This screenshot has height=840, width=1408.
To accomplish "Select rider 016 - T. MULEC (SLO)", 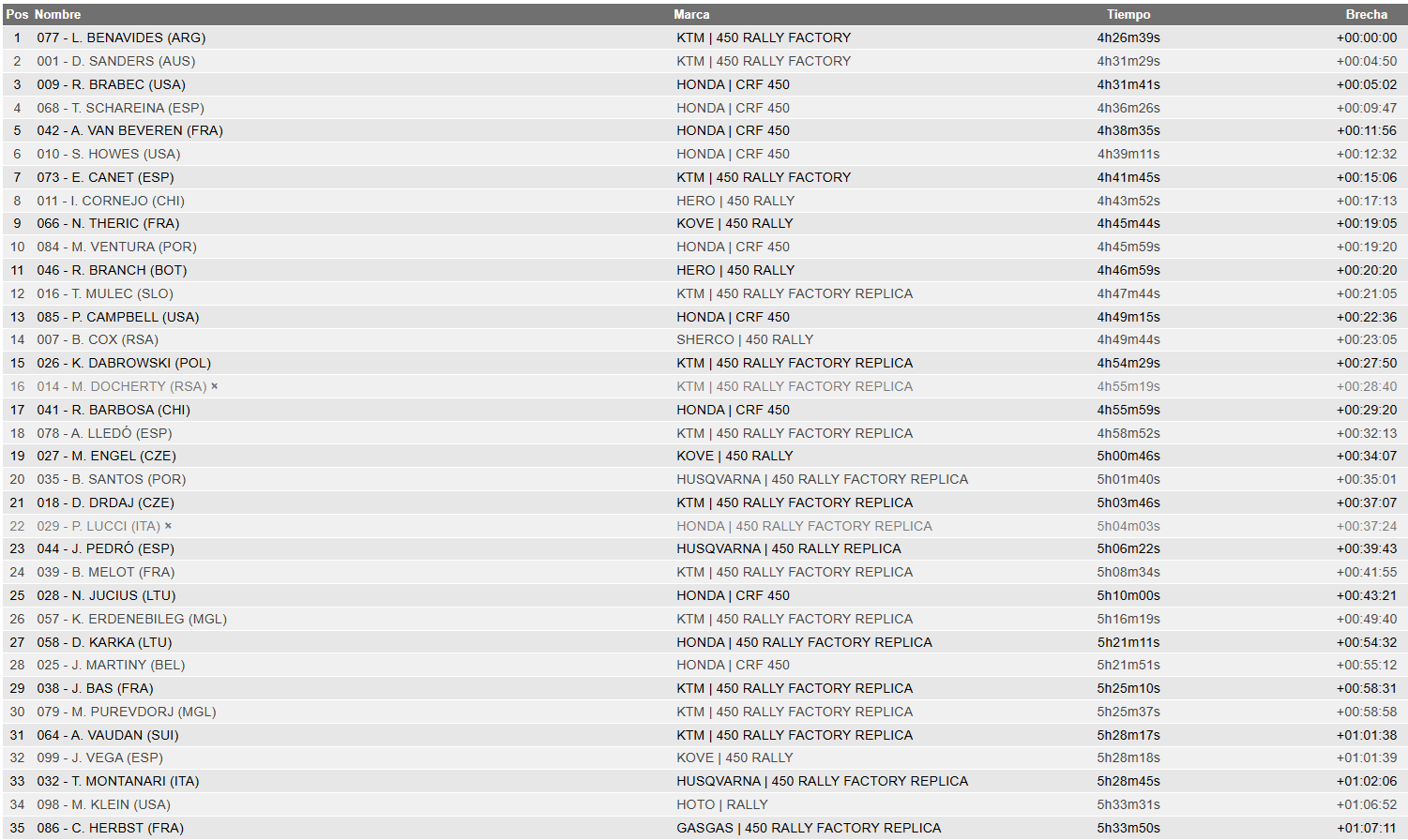I will click(105, 293).
